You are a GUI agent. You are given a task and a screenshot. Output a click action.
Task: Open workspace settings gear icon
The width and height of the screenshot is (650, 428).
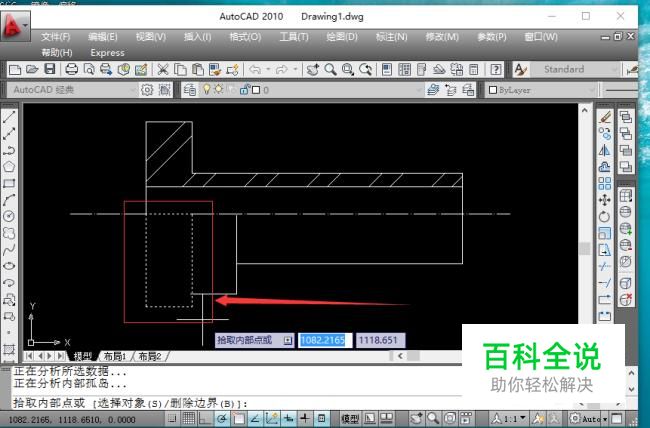147,90
